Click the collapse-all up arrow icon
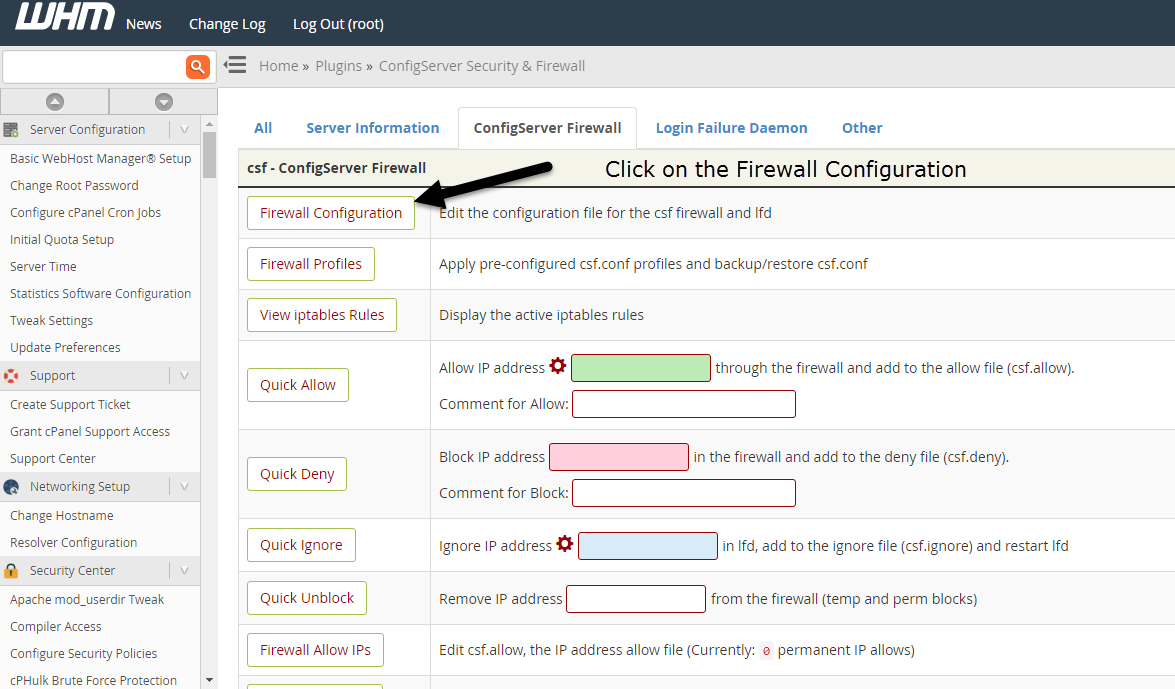The image size is (1175, 689). (x=55, y=101)
